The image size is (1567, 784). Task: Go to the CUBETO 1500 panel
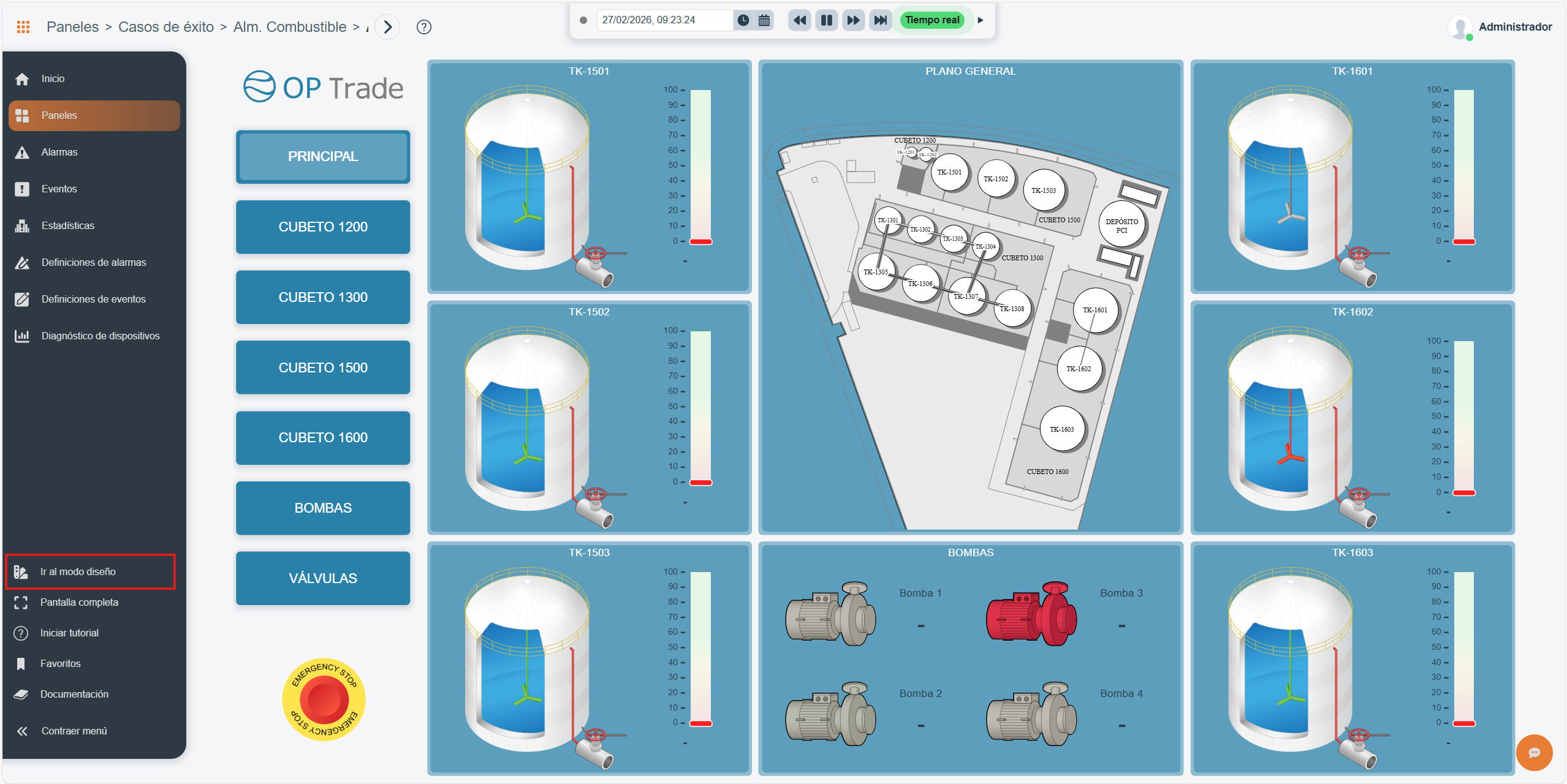[x=323, y=367]
